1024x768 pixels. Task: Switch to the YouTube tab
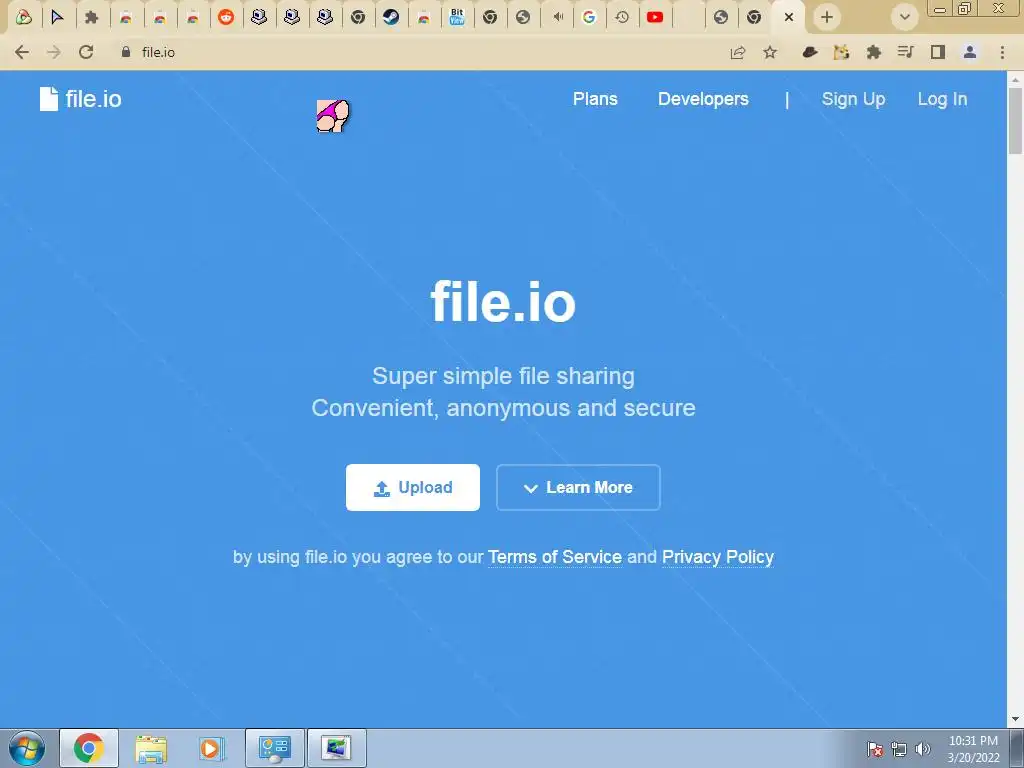tap(655, 18)
